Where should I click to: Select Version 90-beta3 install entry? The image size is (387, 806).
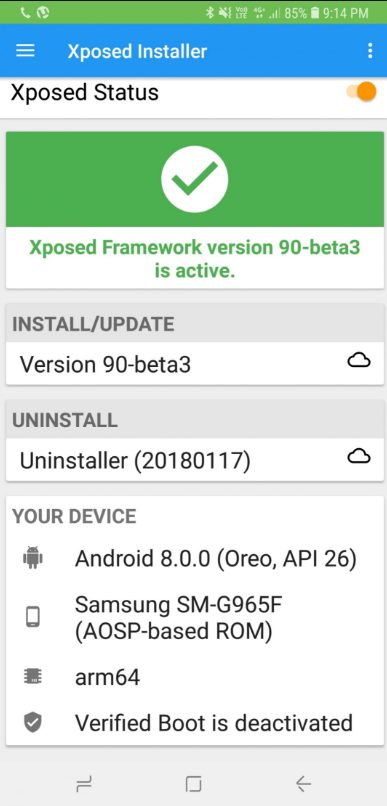point(195,363)
